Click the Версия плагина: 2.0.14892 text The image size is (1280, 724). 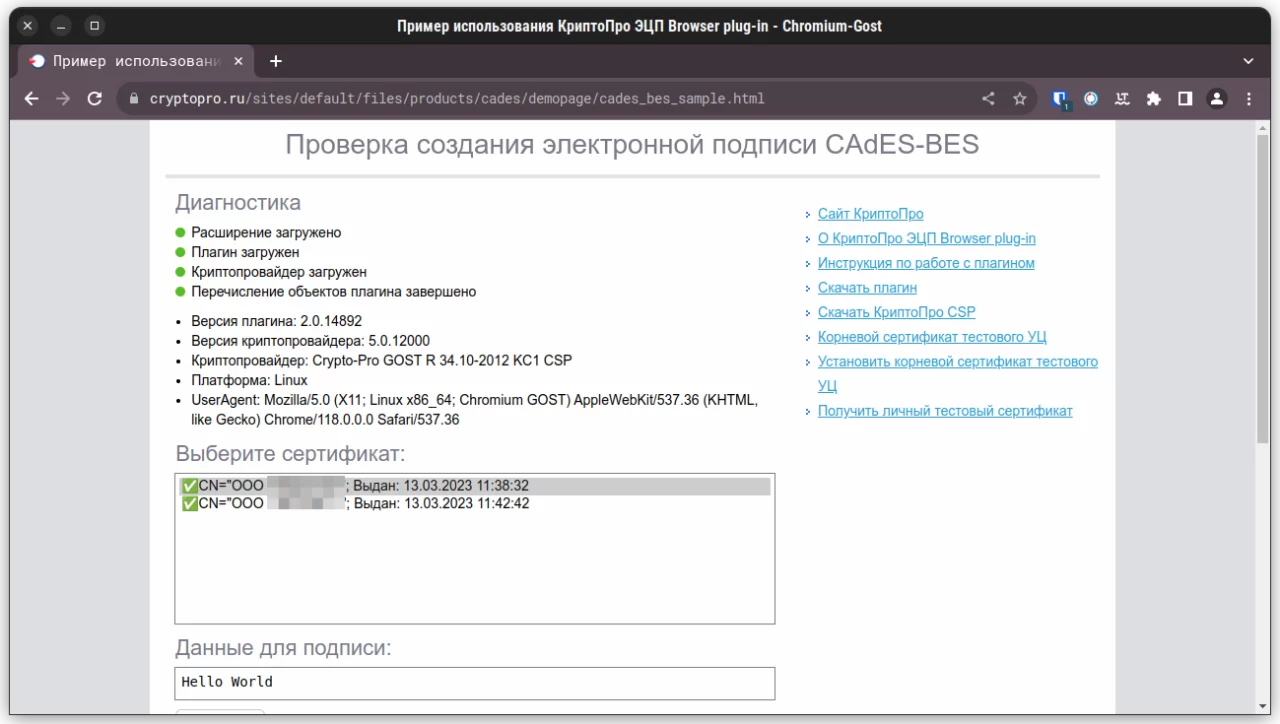276,322
